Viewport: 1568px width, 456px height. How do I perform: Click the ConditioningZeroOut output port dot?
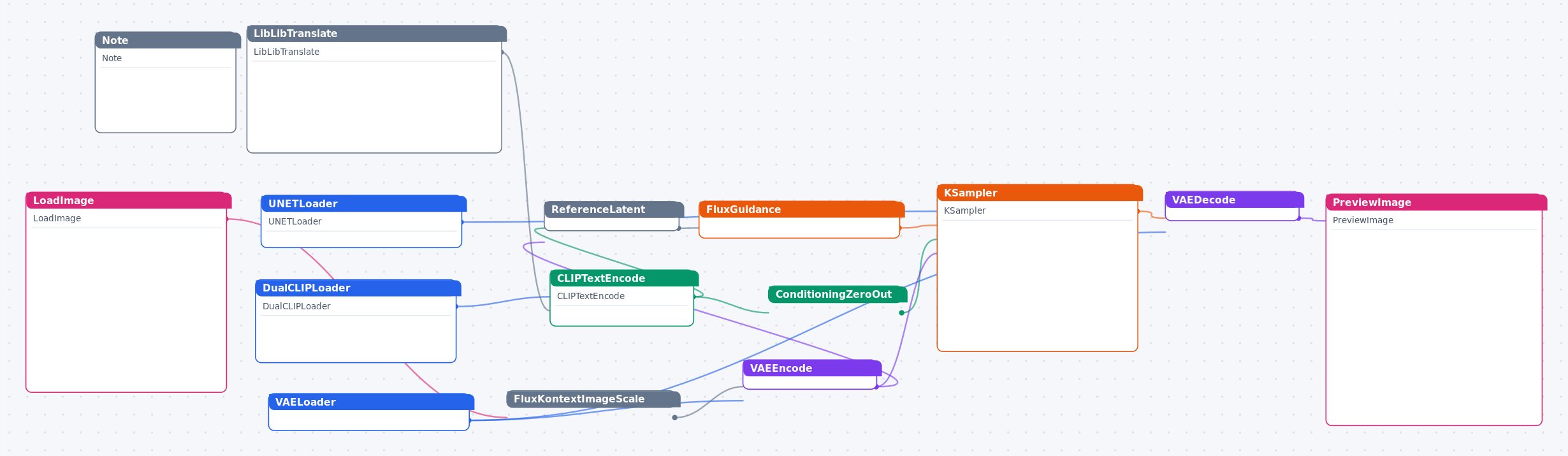[x=901, y=313]
